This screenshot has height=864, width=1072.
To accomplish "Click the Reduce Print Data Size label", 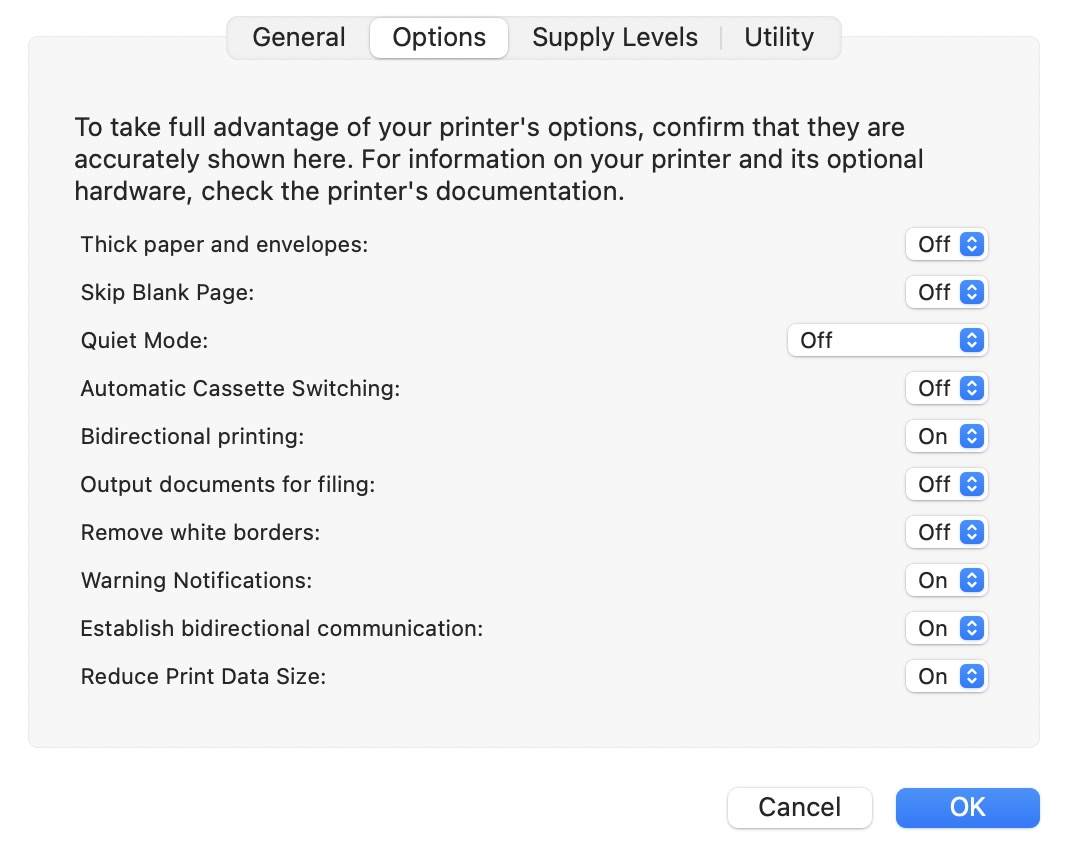I will pyautogui.click(x=203, y=676).
